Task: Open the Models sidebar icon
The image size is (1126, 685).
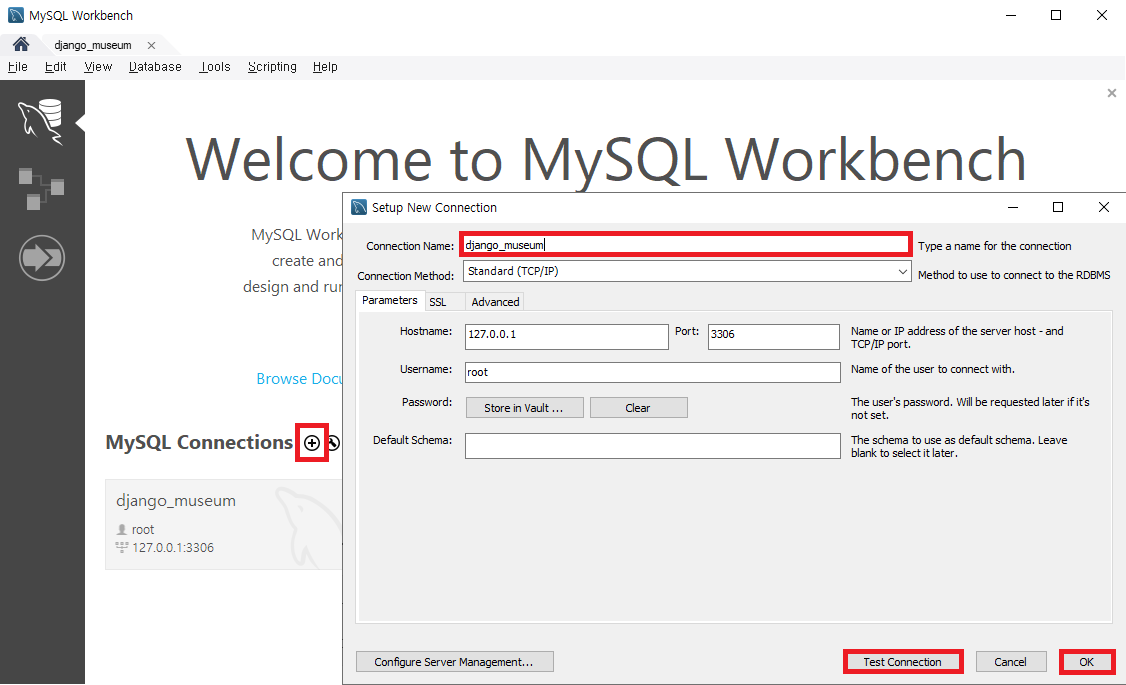Action: click(x=41, y=189)
